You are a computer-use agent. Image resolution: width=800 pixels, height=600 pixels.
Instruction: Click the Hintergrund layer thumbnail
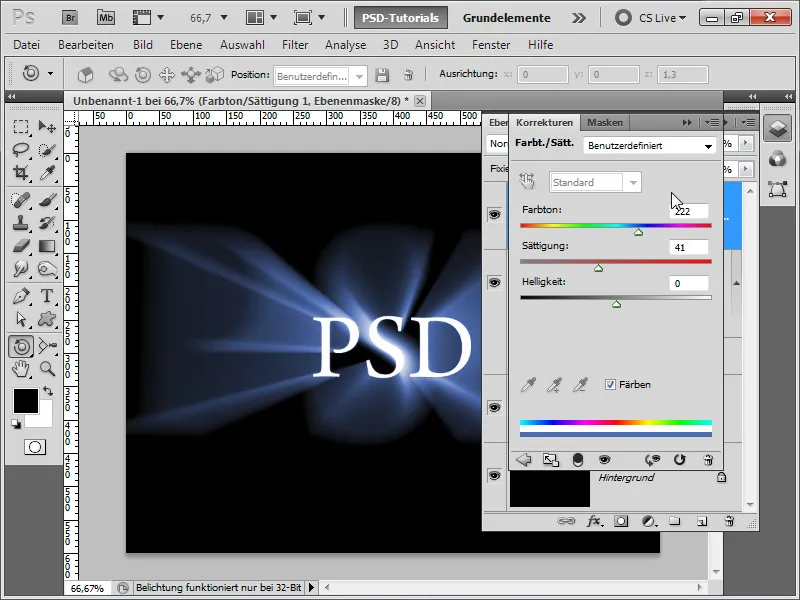point(550,489)
